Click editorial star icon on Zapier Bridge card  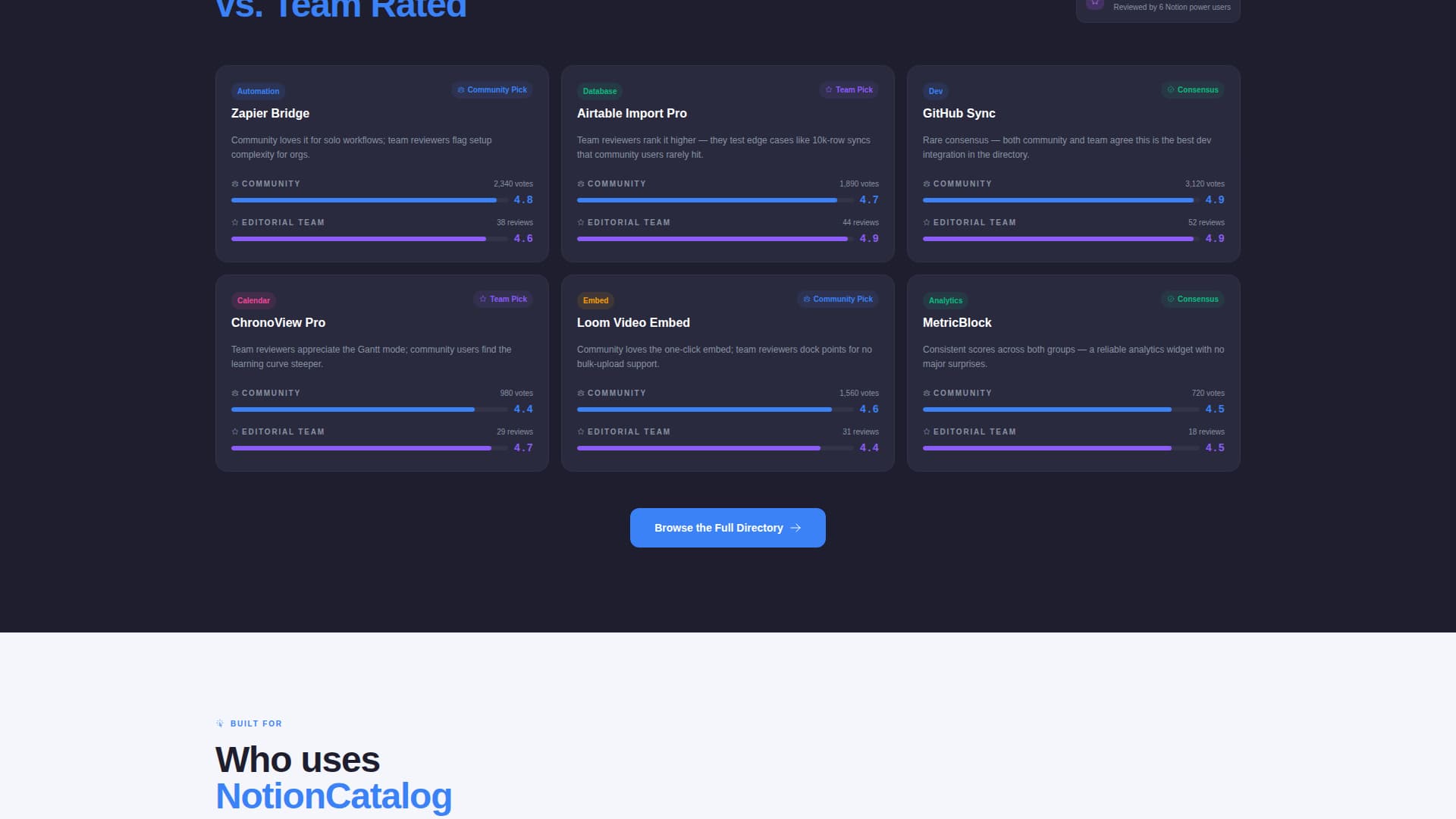[x=235, y=222]
